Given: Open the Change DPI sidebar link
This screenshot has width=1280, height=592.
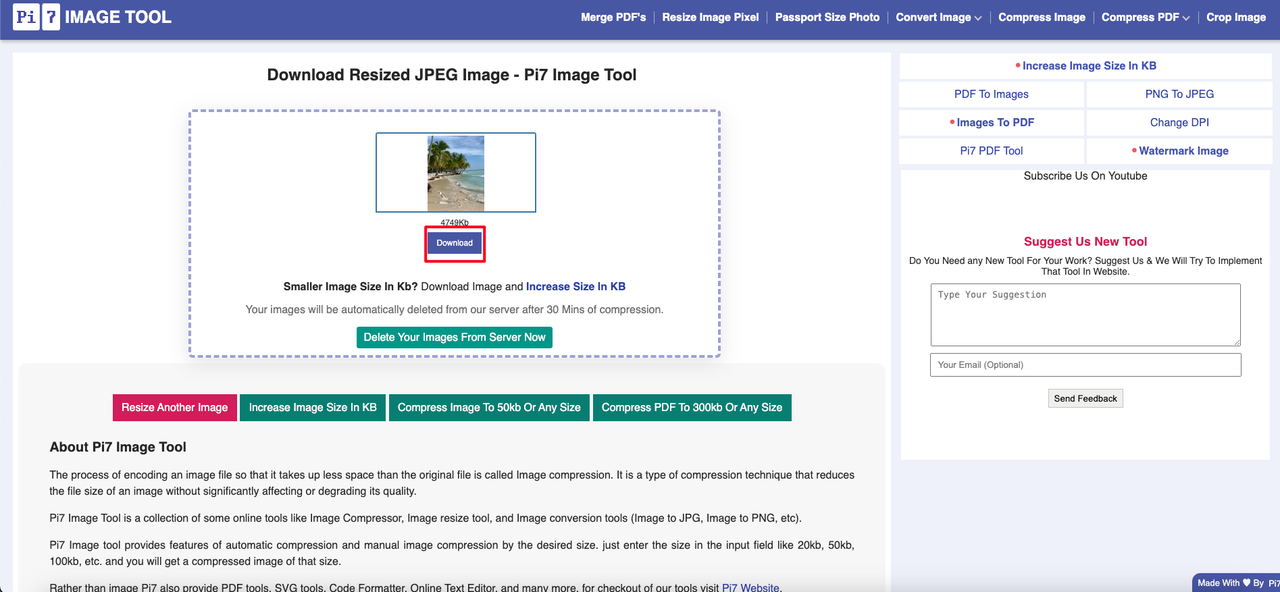Looking at the screenshot, I should point(1179,122).
